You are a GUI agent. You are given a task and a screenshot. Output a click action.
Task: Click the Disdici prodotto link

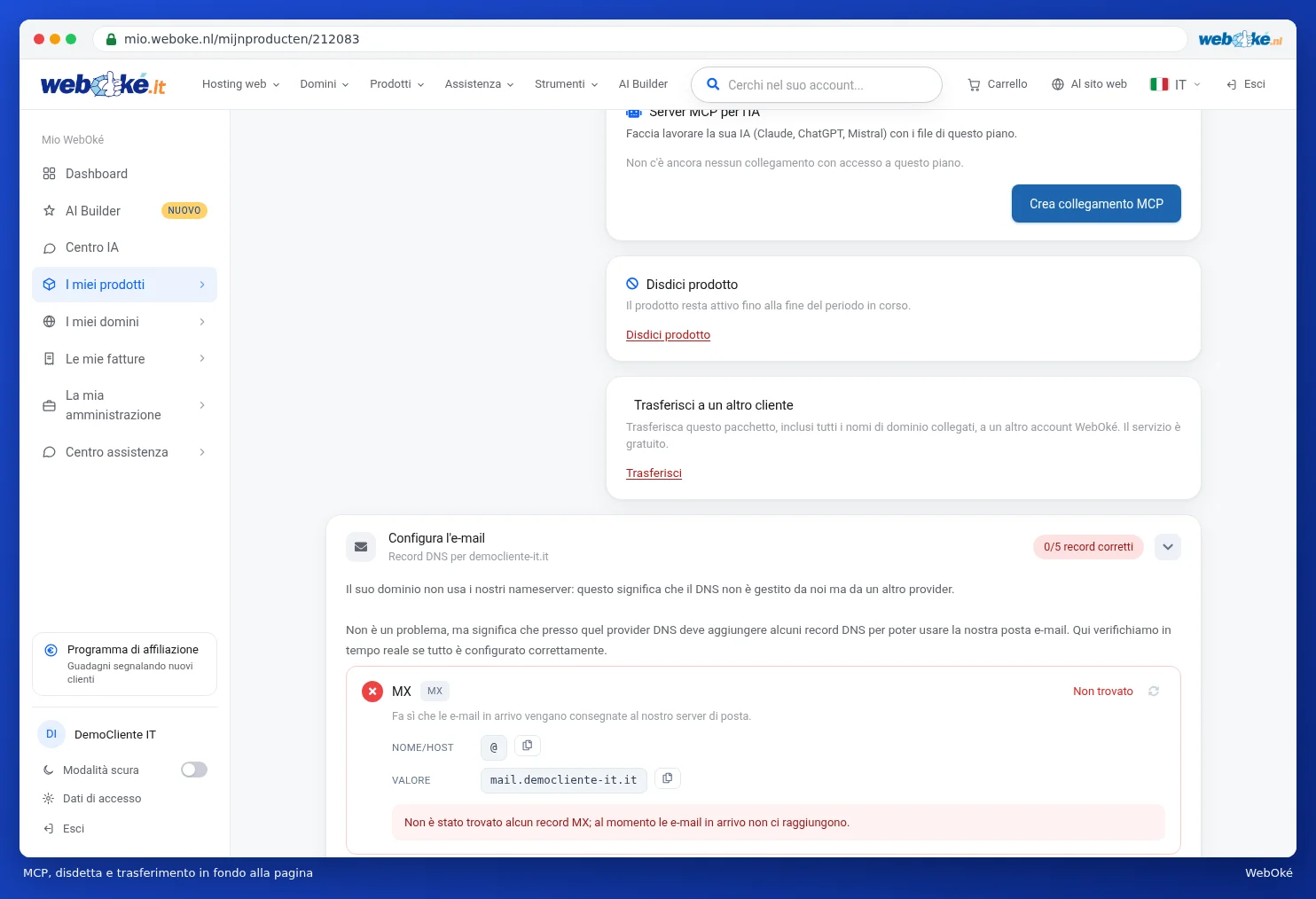click(668, 335)
